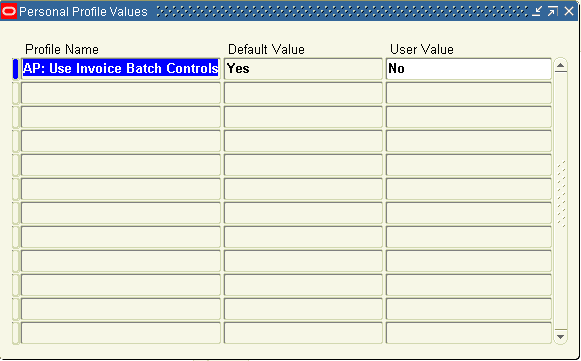Select the second row's record indicator

click(x=16, y=93)
